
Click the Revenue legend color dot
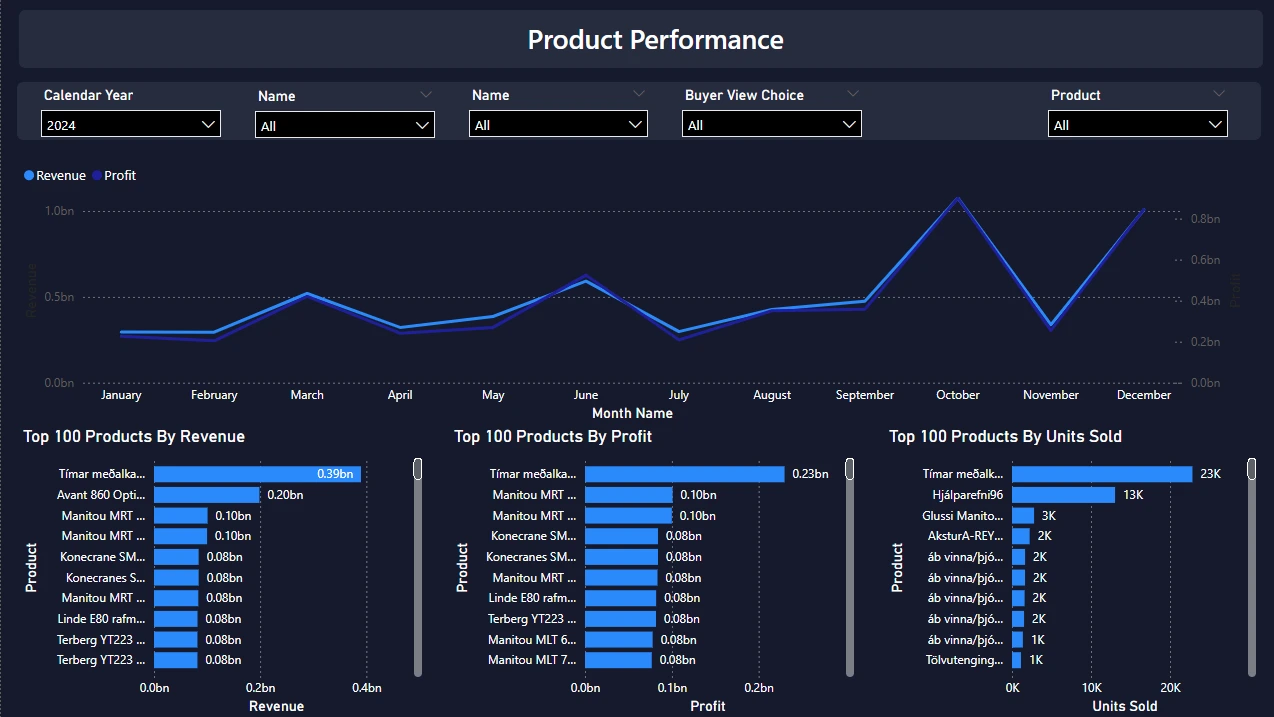tap(29, 176)
